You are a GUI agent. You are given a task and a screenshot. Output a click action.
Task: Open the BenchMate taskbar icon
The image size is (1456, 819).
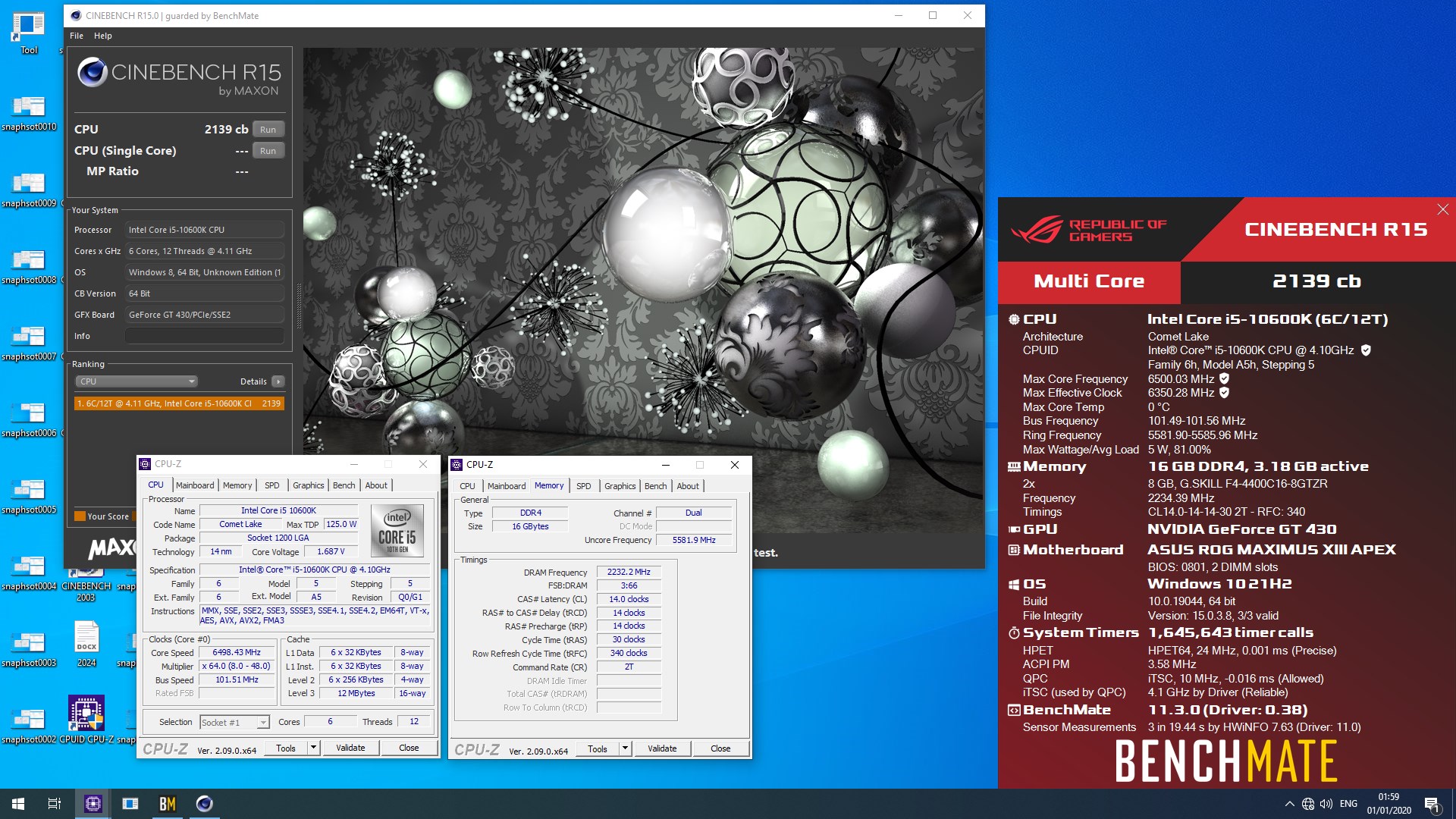tap(168, 804)
